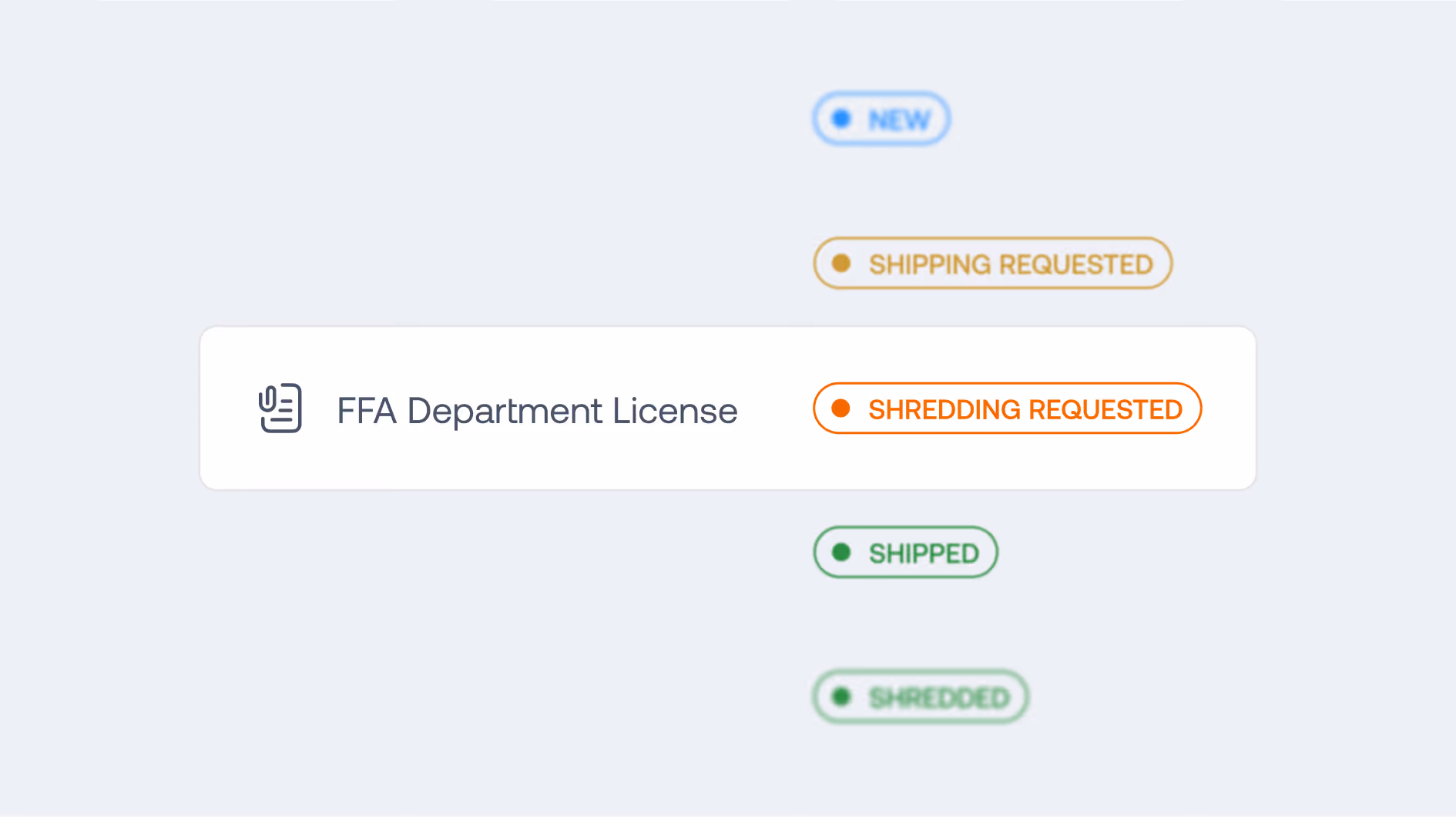Viewport: 1456px width, 817px height.
Task: Click the SHREDDING REQUESTED status badge
Action: (x=1008, y=408)
